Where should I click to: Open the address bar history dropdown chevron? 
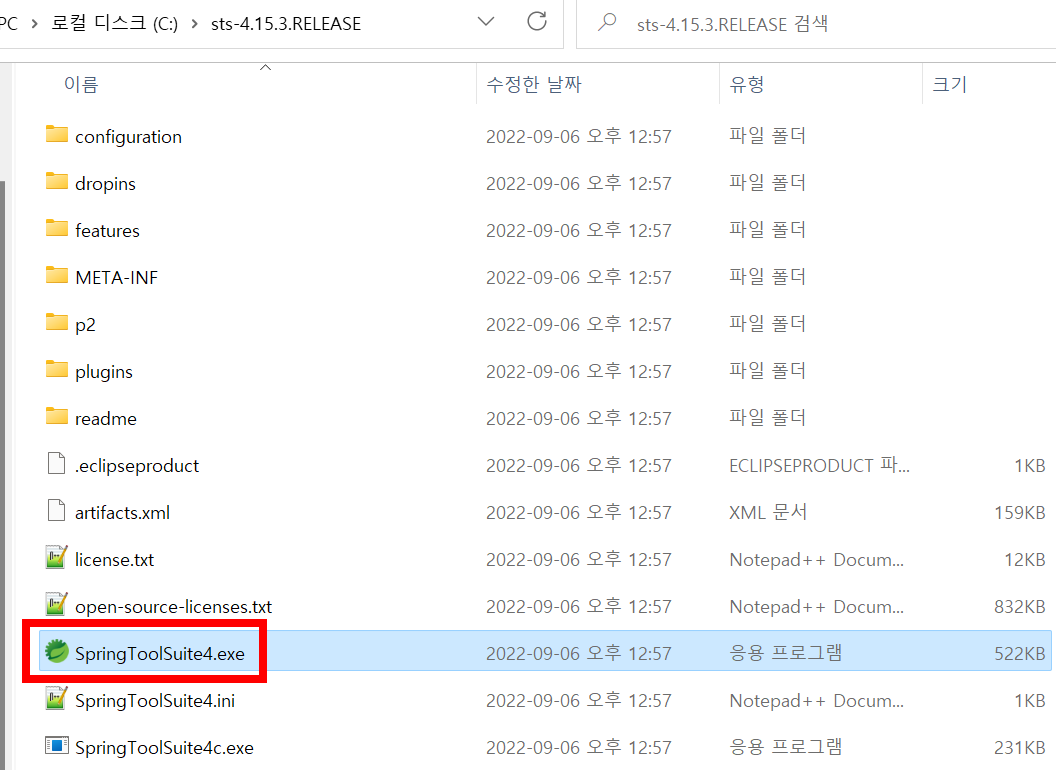[x=486, y=22]
